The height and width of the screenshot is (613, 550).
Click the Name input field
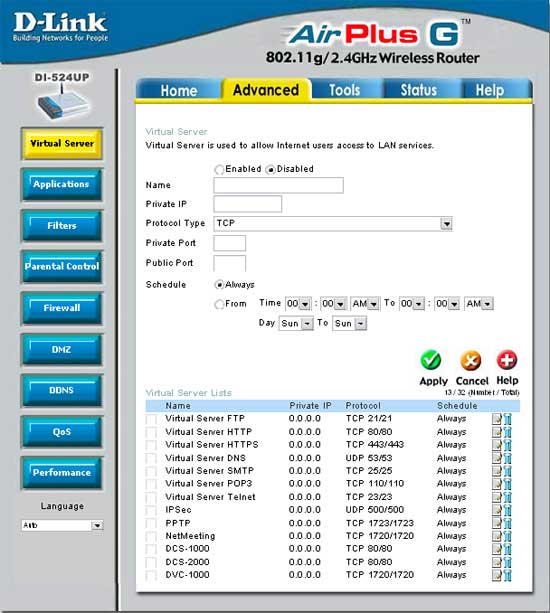[278, 185]
